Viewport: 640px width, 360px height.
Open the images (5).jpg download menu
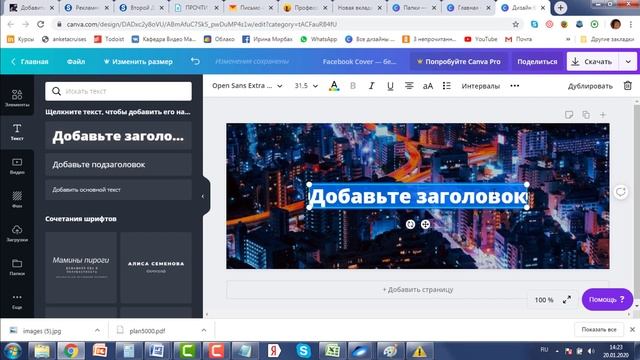pyautogui.click(x=97, y=330)
